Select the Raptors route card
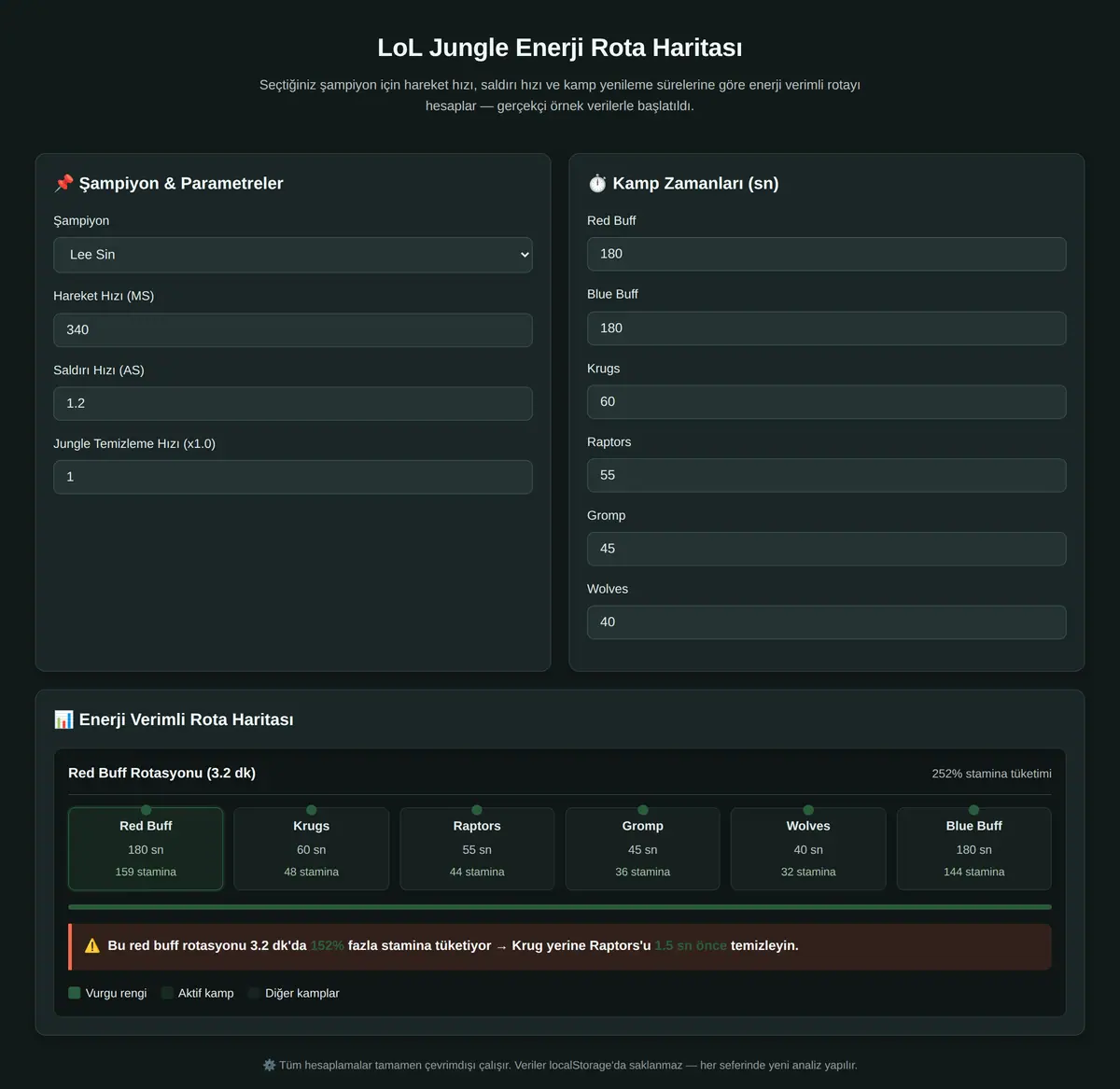 [477, 848]
